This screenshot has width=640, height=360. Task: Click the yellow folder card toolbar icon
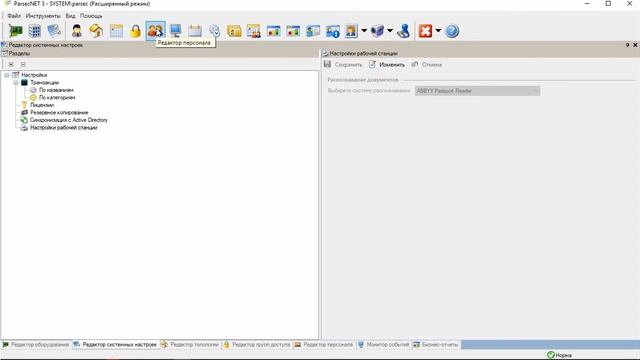(234, 31)
